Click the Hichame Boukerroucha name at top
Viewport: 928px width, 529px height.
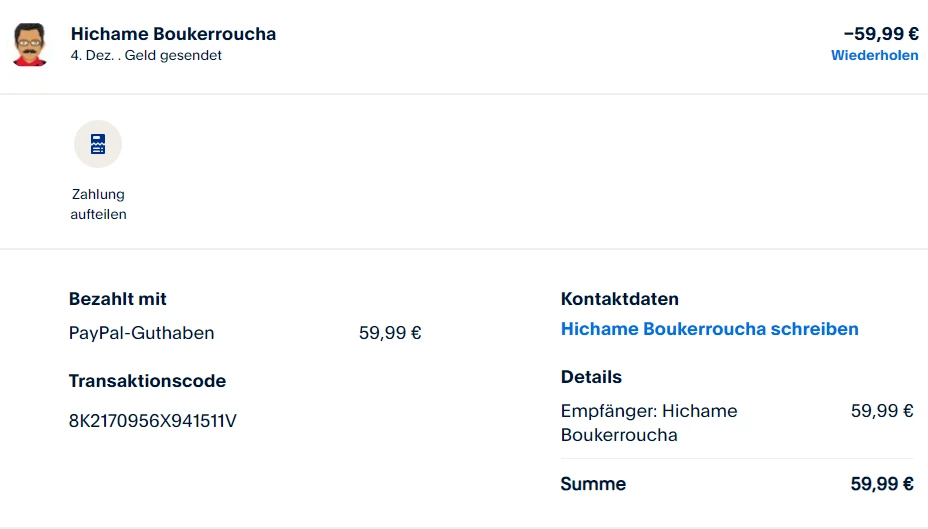pos(173,34)
